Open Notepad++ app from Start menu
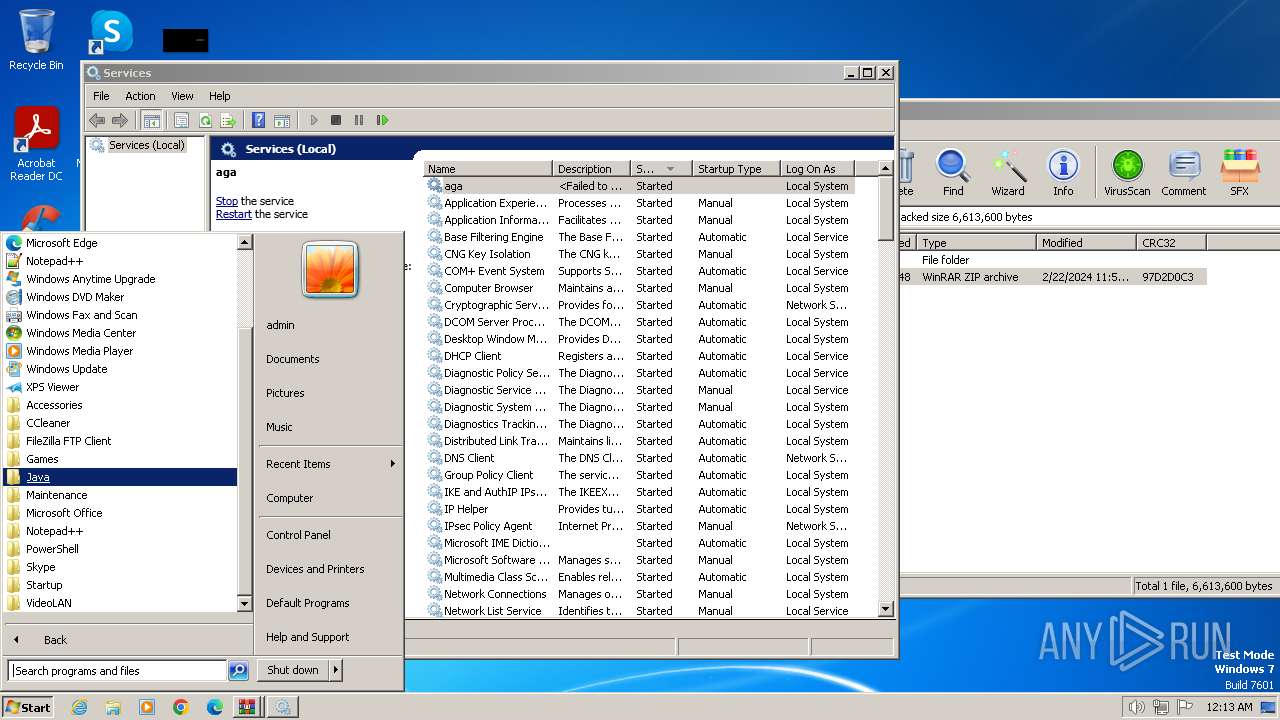Image resolution: width=1280 pixels, height=720 pixels. click(x=120, y=261)
